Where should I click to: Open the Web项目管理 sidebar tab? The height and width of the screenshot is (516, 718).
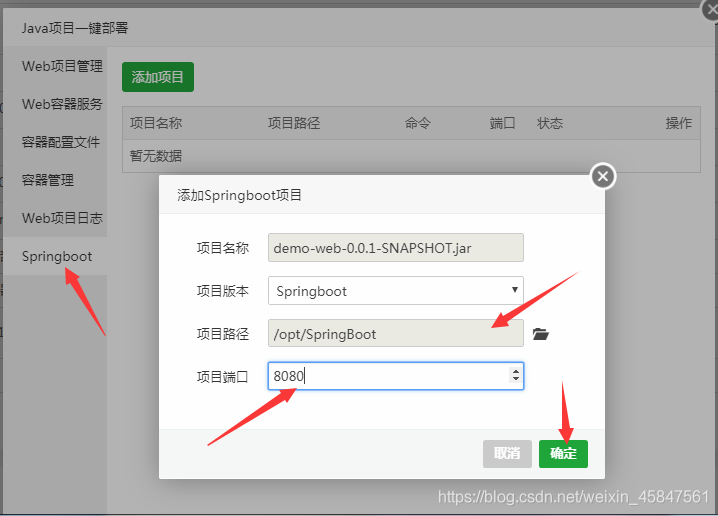(55, 66)
